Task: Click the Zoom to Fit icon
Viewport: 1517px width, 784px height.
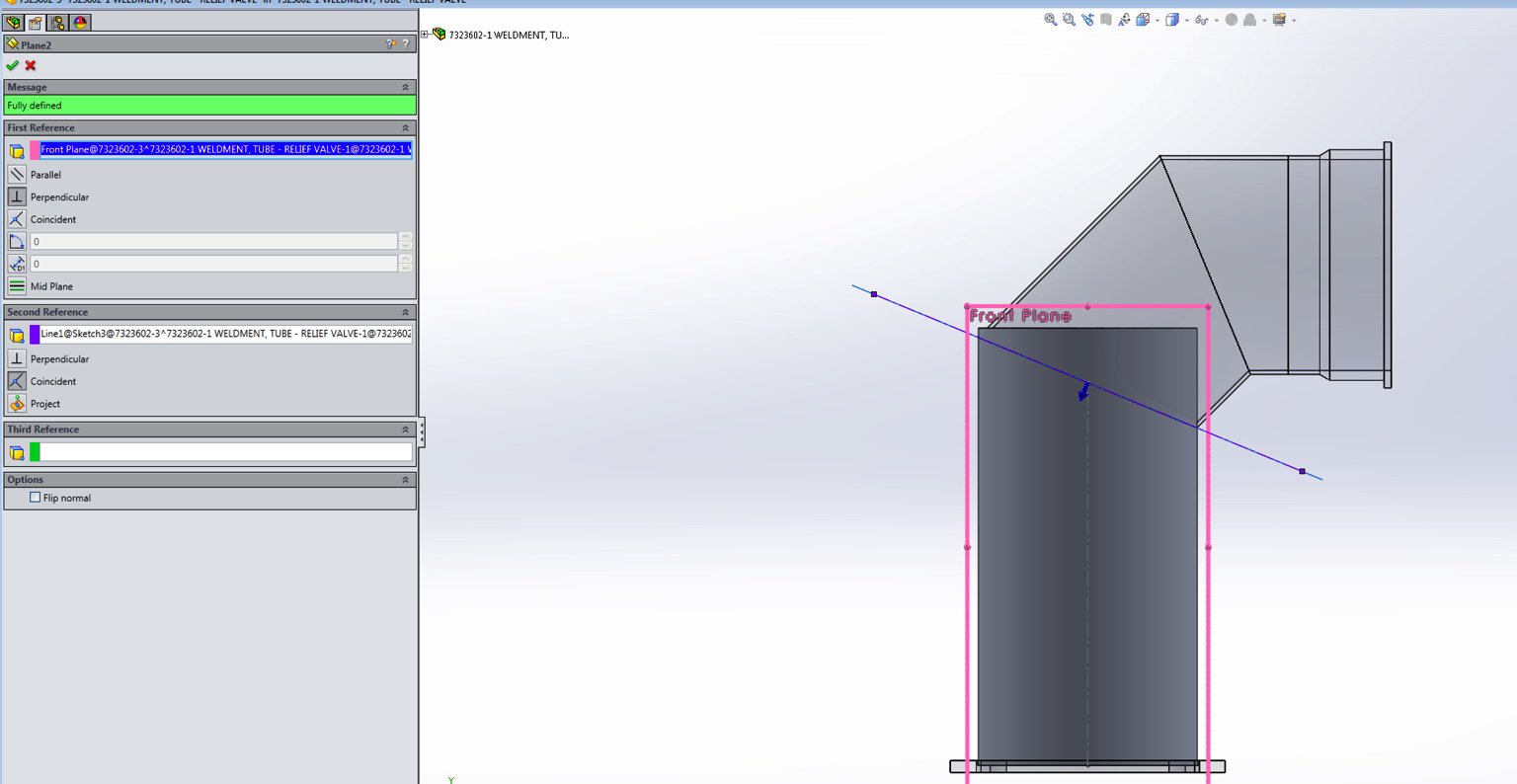Action: click(1051, 19)
